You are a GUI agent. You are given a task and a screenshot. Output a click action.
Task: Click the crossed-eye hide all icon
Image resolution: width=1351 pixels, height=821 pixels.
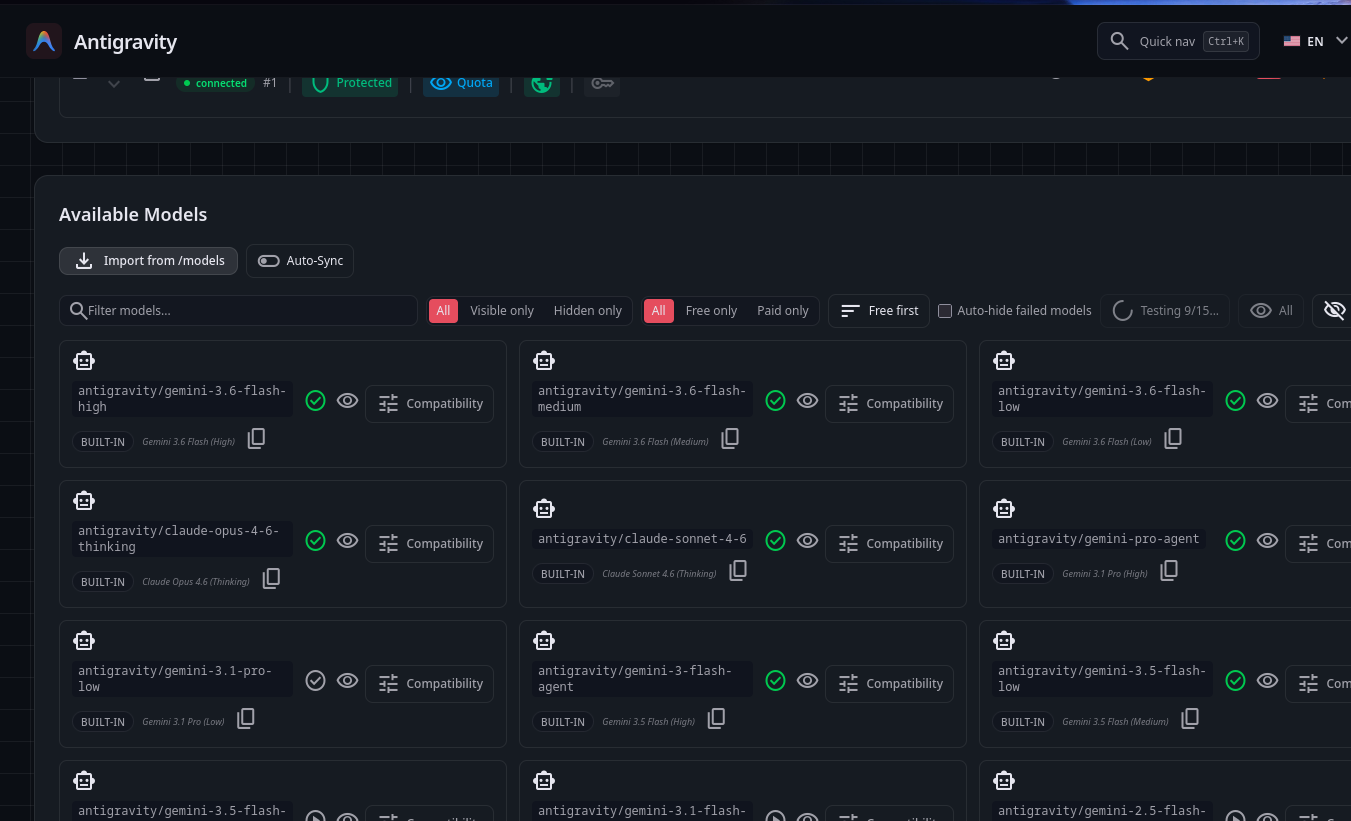click(x=1334, y=310)
